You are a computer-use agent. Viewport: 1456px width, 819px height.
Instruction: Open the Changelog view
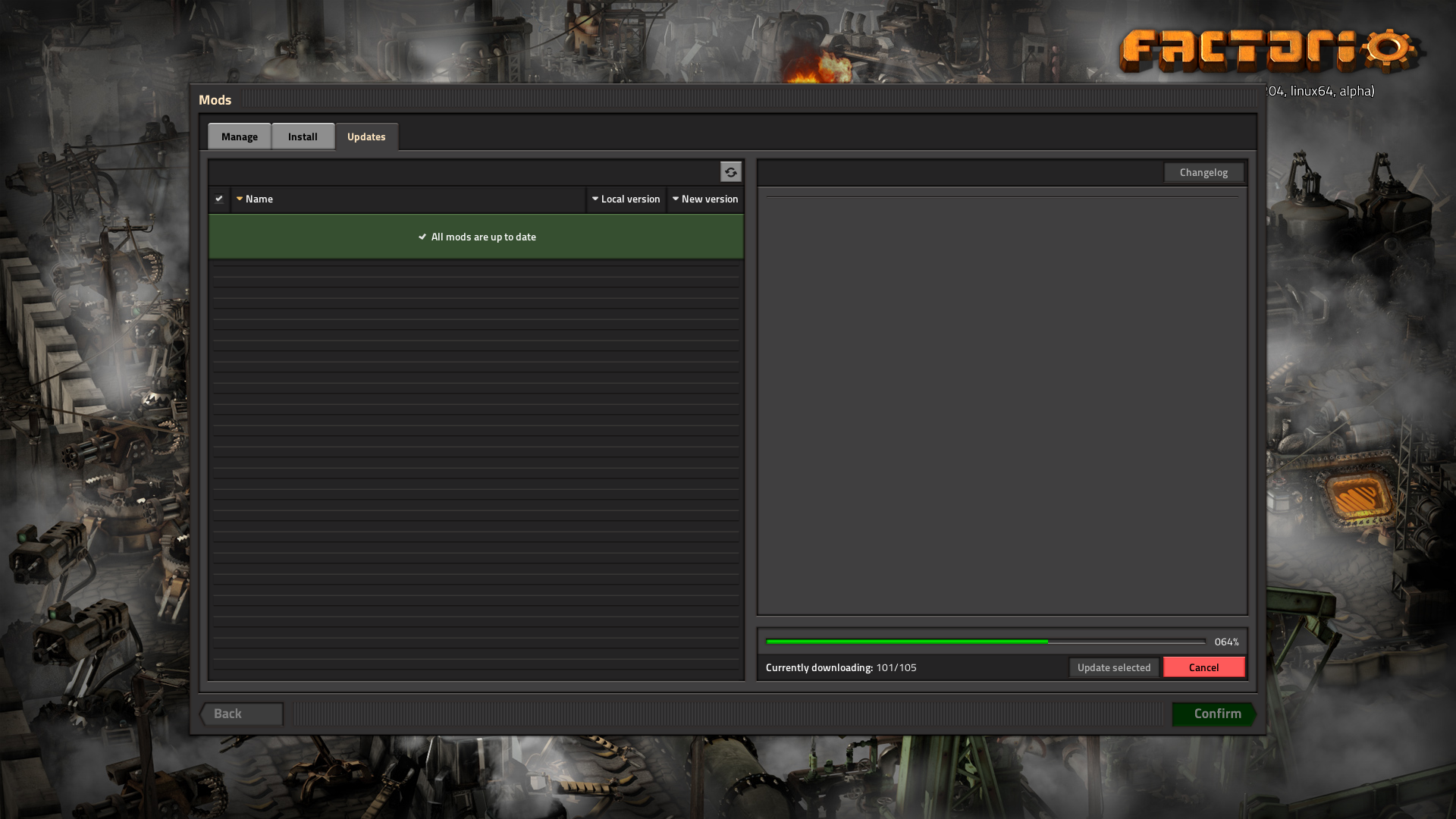click(1203, 172)
